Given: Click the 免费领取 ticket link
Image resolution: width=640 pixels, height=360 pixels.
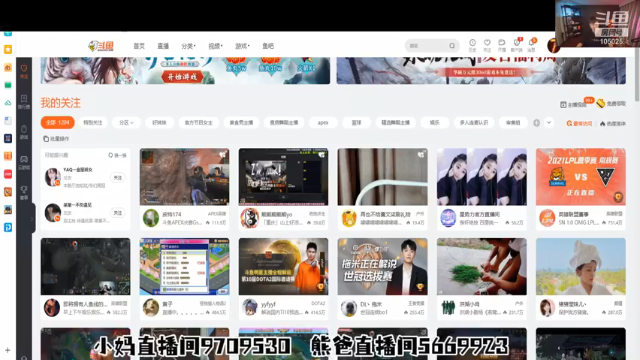Looking at the screenshot, I should (611, 104).
